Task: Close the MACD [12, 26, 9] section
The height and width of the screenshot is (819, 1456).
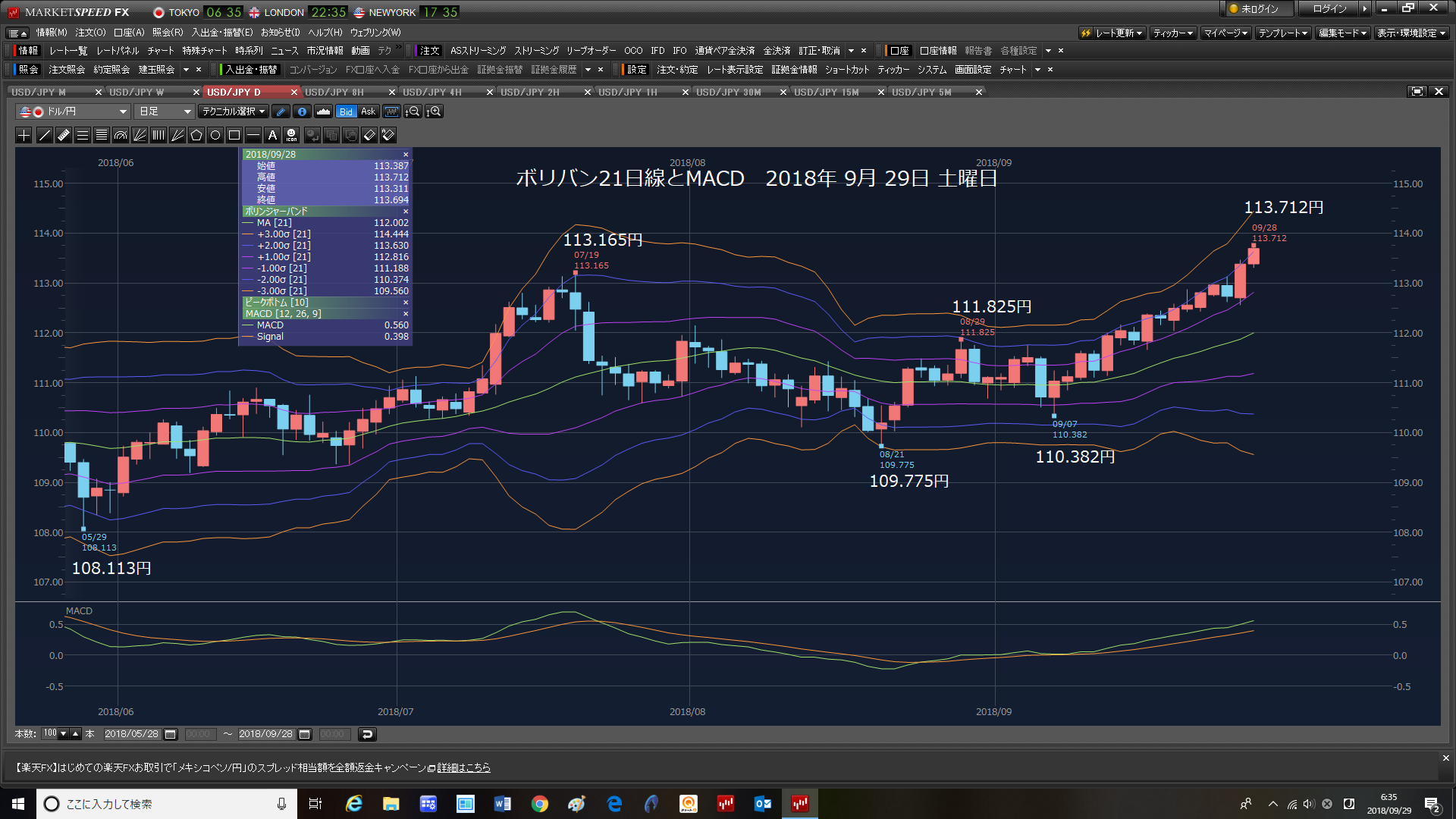Action: coord(406,314)
